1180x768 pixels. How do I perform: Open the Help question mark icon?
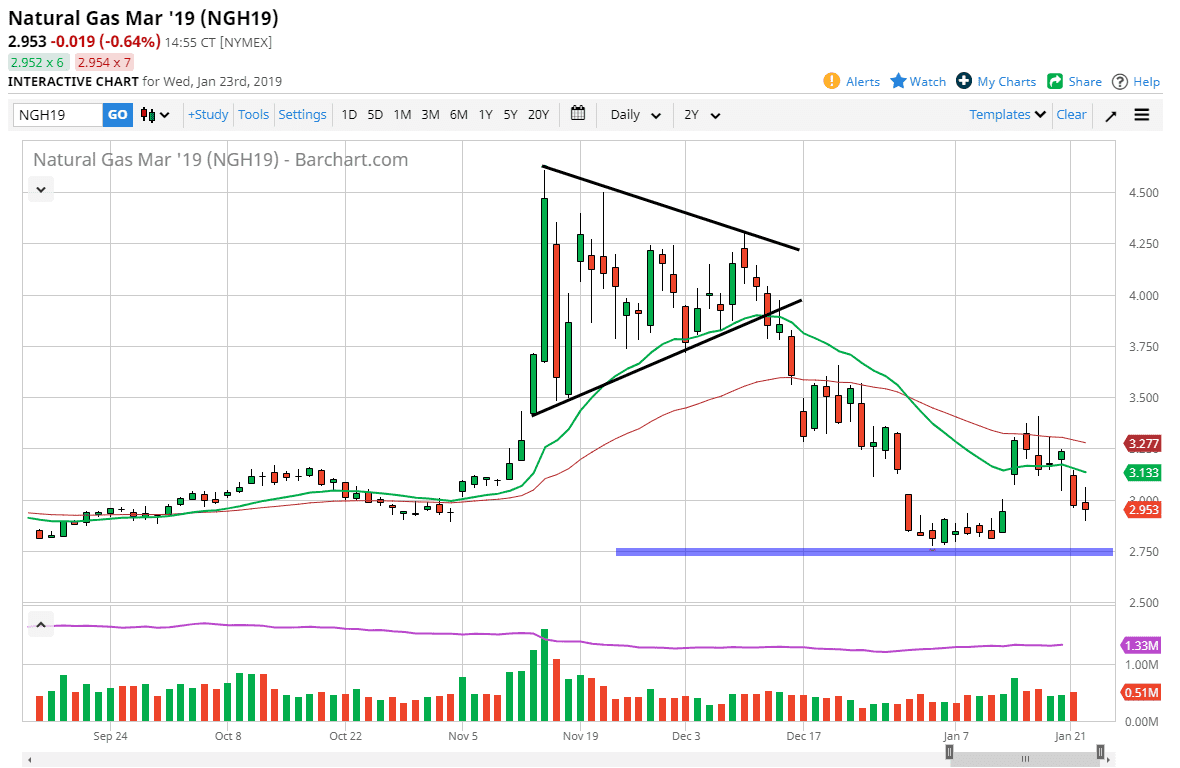coord(1121,81)
